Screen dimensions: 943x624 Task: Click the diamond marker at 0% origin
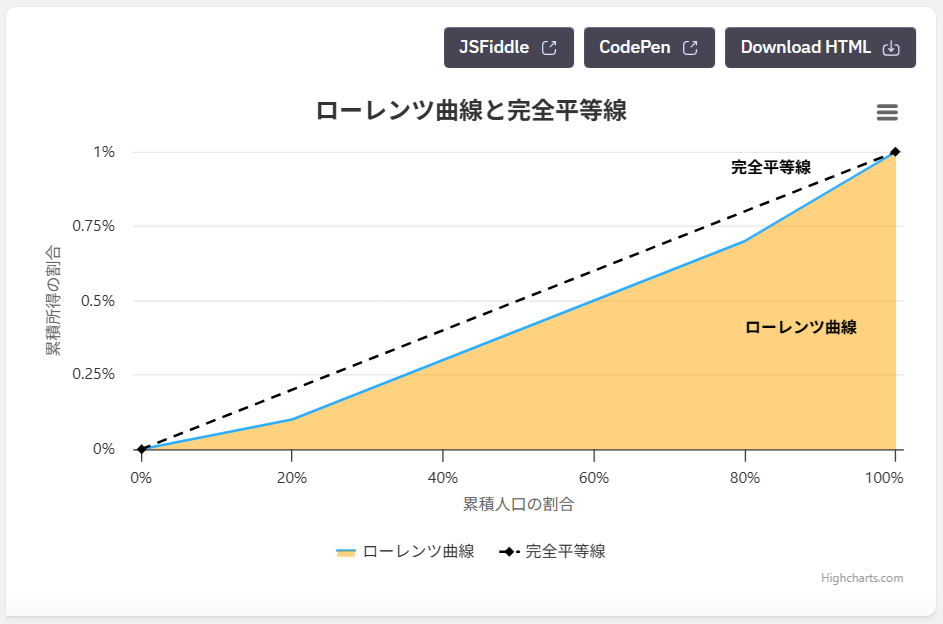[x=142, y=449]
